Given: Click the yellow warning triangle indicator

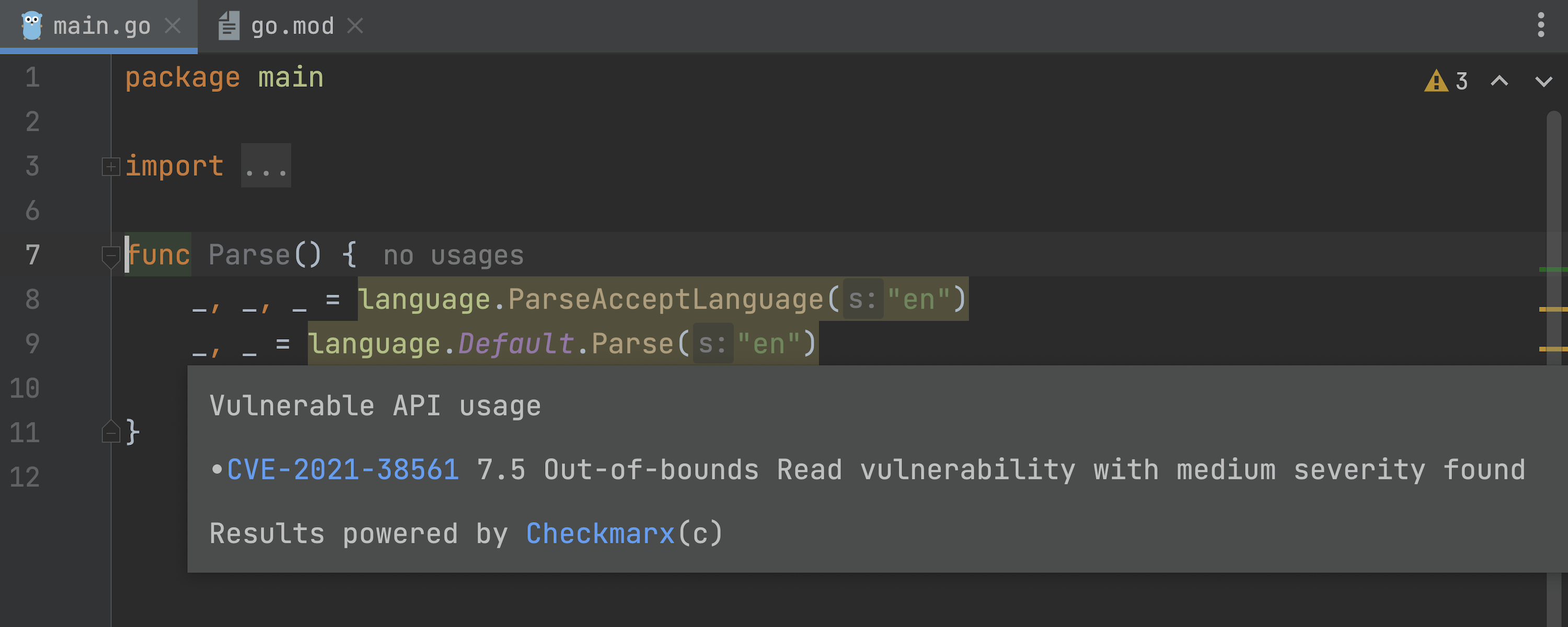Looking at the screenshot, I should pyautogui.click(x=1436, y=81).
